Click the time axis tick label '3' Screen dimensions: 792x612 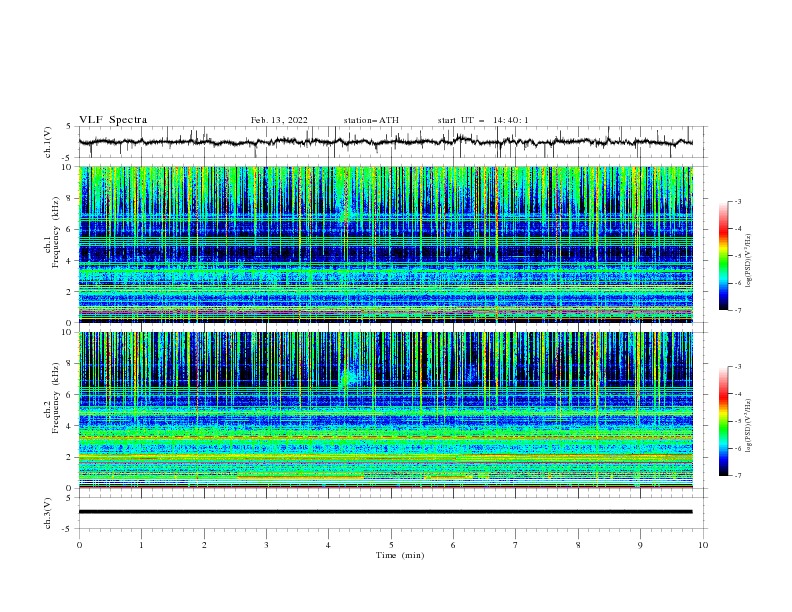[x=266, y=545]
